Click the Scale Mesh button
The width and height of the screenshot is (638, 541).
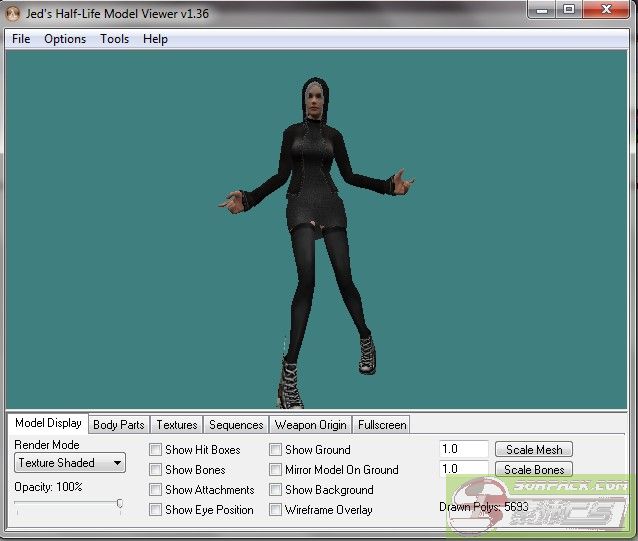coord(534,449)
